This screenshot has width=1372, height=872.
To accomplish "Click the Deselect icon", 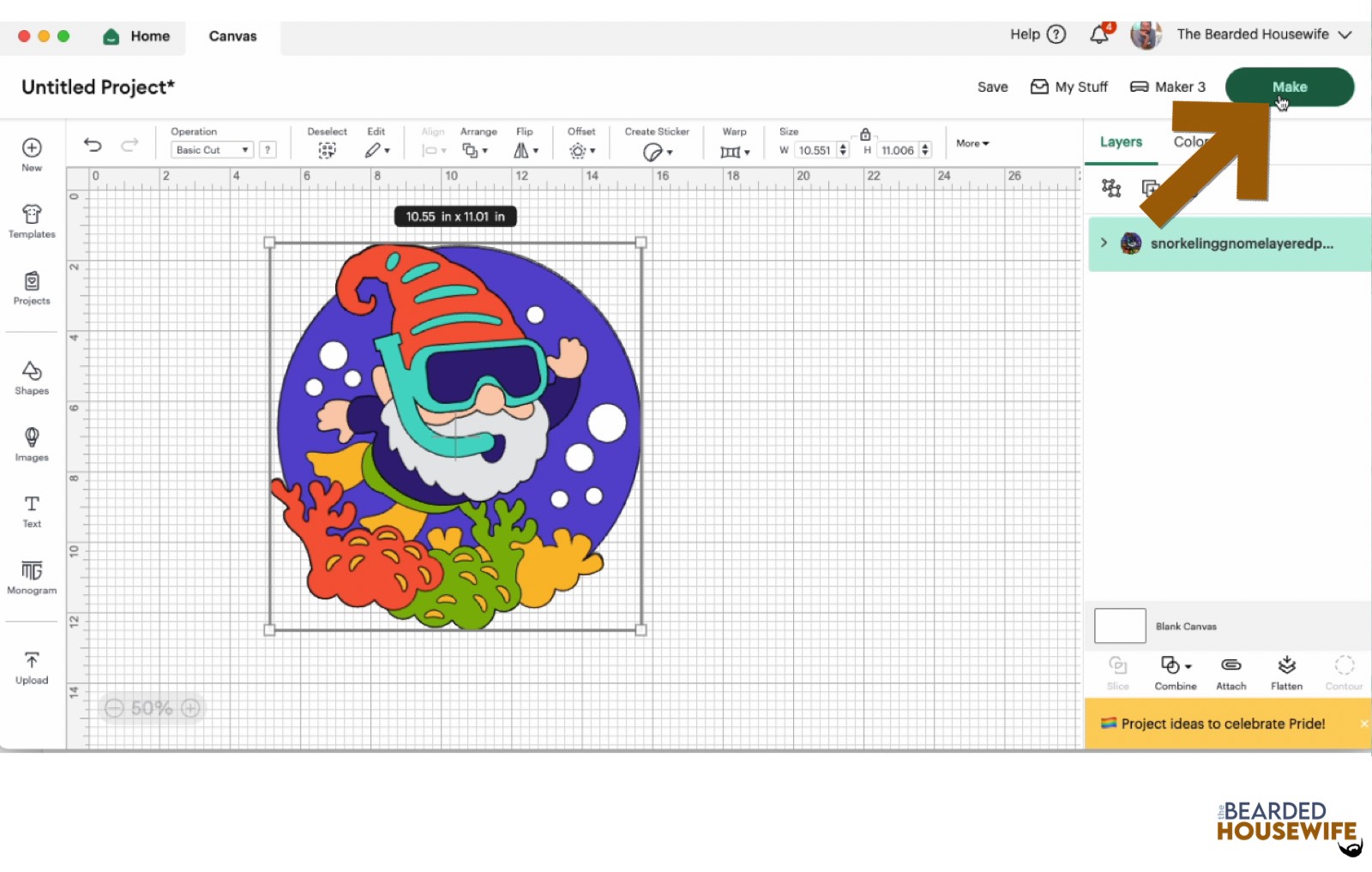I will point(327,150).
